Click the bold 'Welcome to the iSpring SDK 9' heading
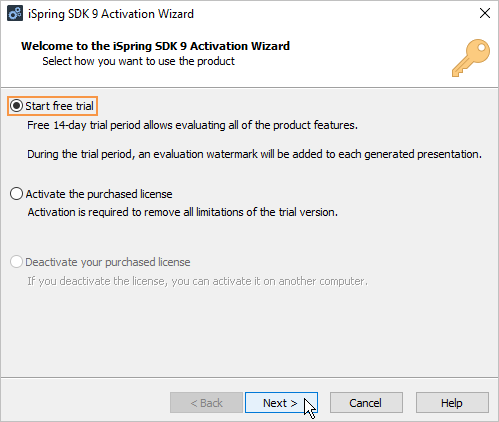499x422 pixels. [156, 46]
